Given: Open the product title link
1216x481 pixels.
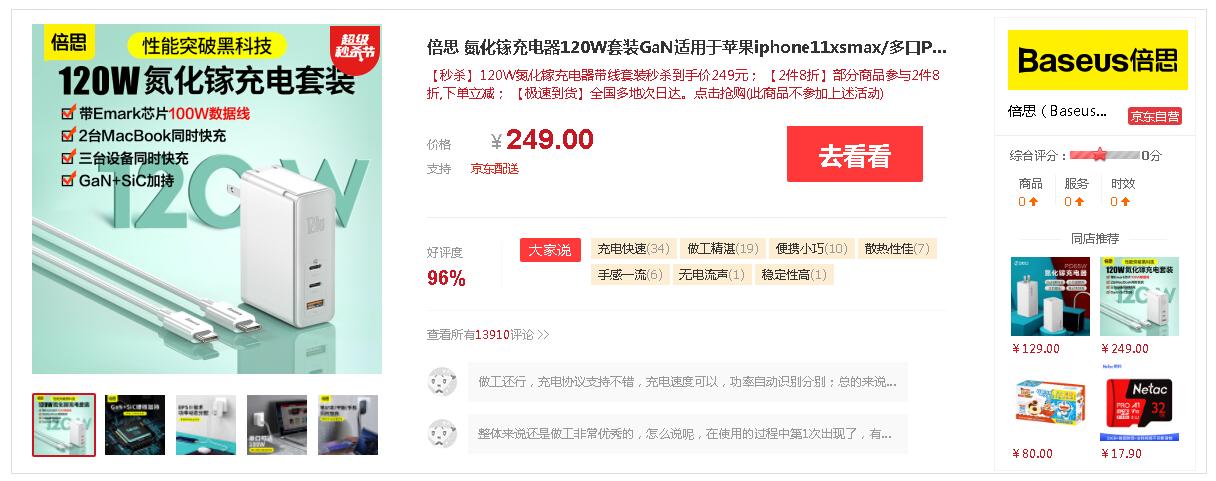Looking at the screenshot, I should [686, 47].
